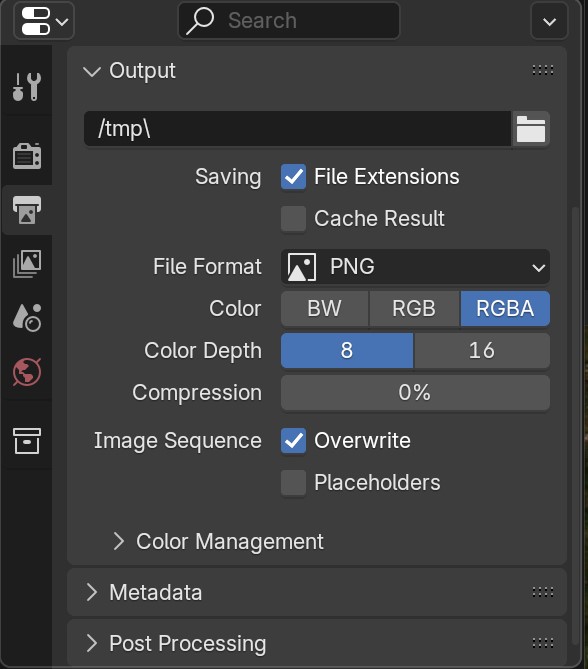
Task: Open the editor type selector
Action: [x=44, y=21]
